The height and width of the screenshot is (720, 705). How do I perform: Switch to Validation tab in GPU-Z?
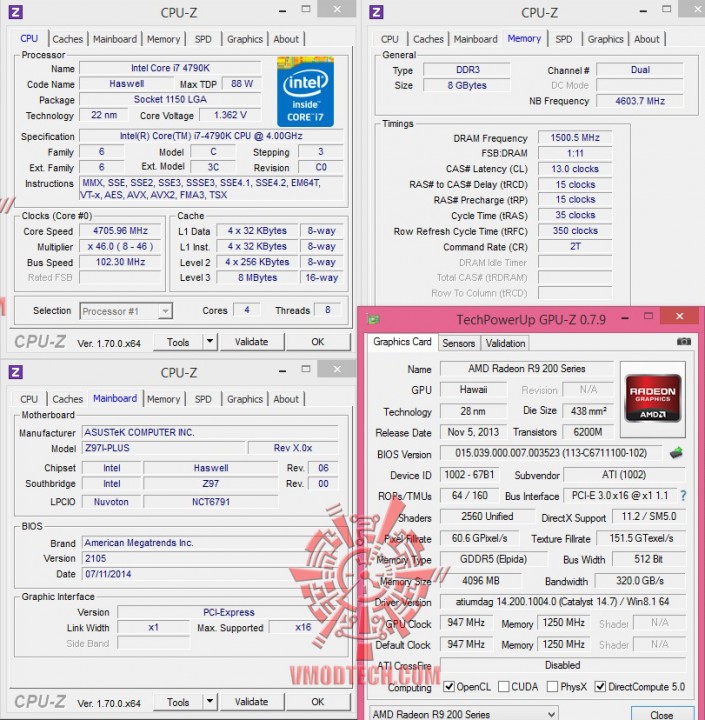point(505,343)
